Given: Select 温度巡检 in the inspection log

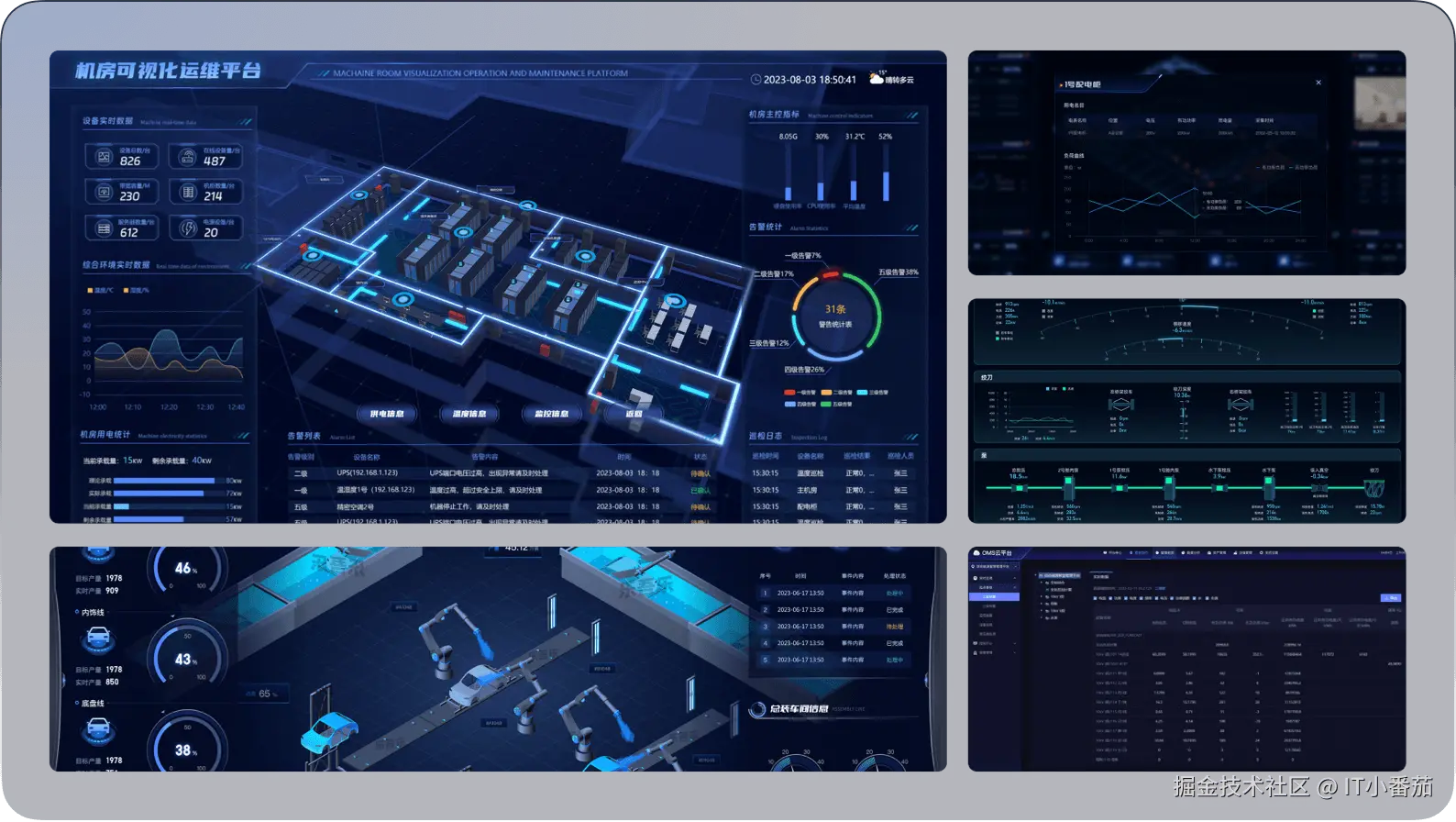Looking at the screenshot, I should (x=811, y=473).
